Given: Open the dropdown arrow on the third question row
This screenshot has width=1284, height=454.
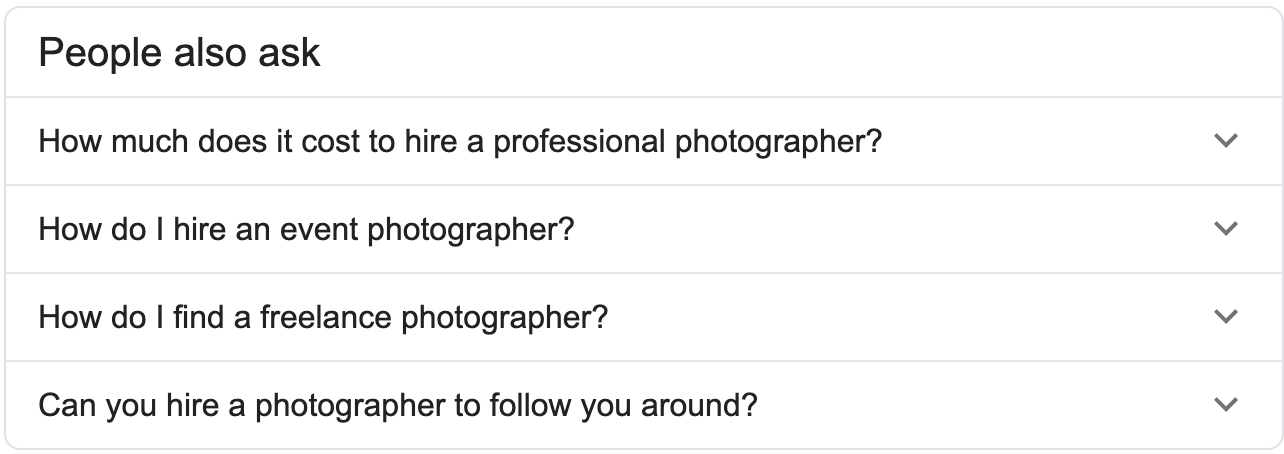Looking at the screenshot, I should (1225, 317).
